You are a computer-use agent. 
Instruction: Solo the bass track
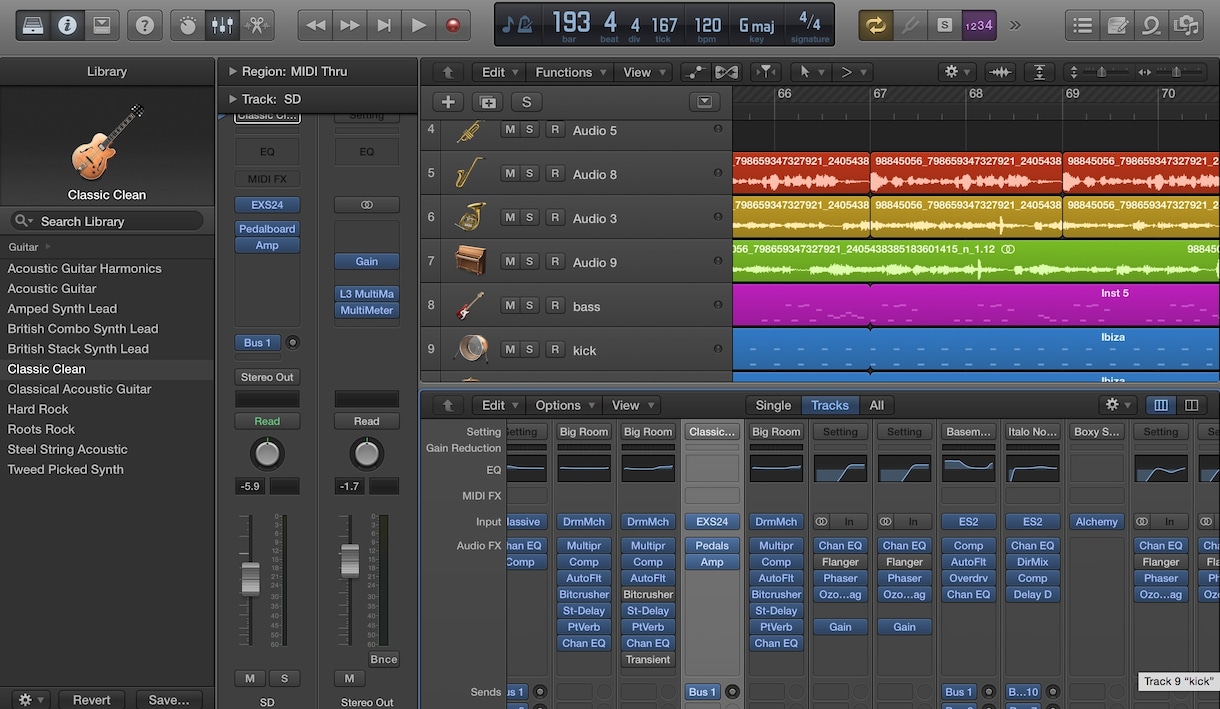530,306
